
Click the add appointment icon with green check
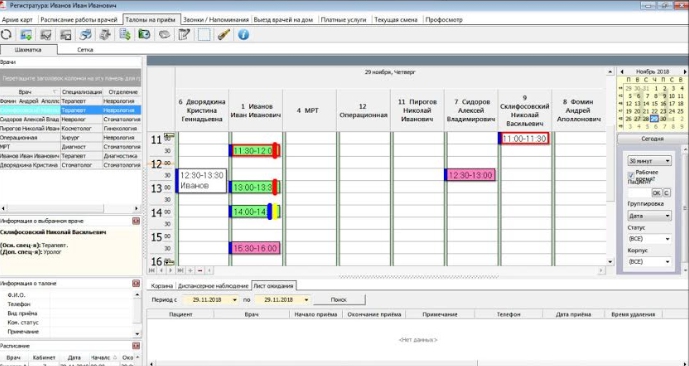point(26,34)
